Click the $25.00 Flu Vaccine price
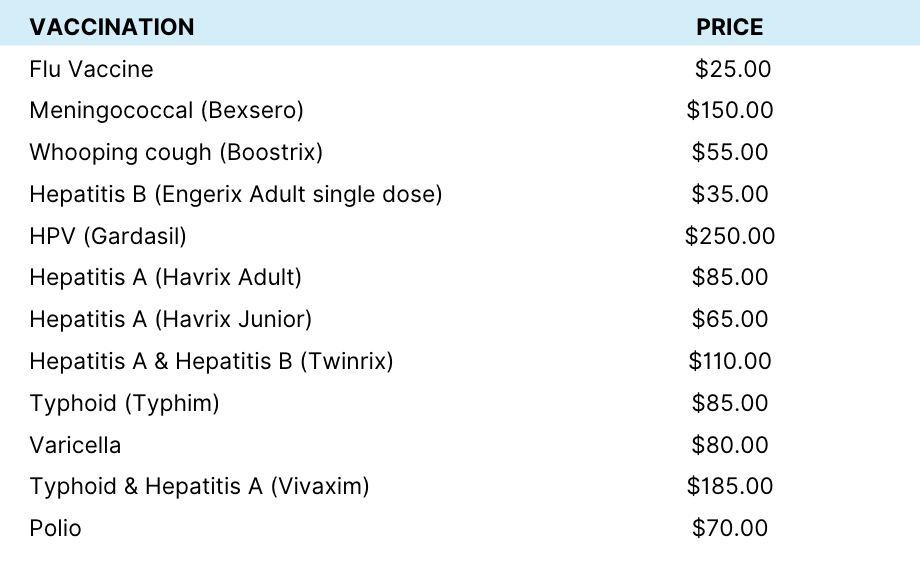 733,69
